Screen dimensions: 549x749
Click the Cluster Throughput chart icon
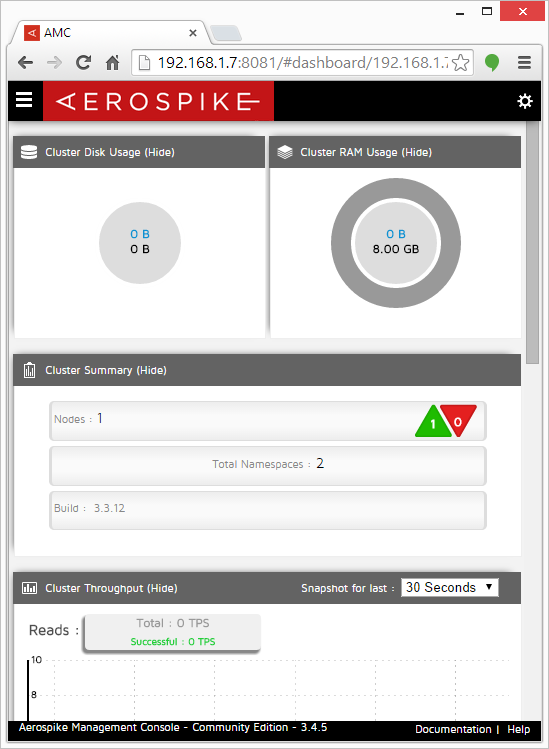click(x=29, y=588)
